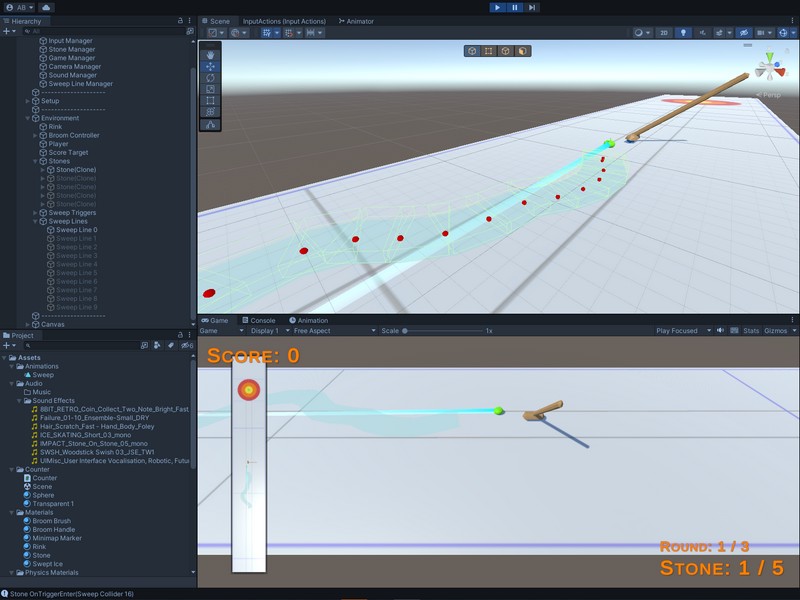Open the draw mode sphere dropdown
Image resolution: width=800 pixels, height=600 pixels.
pyautogui.click(x=642, y=33)
